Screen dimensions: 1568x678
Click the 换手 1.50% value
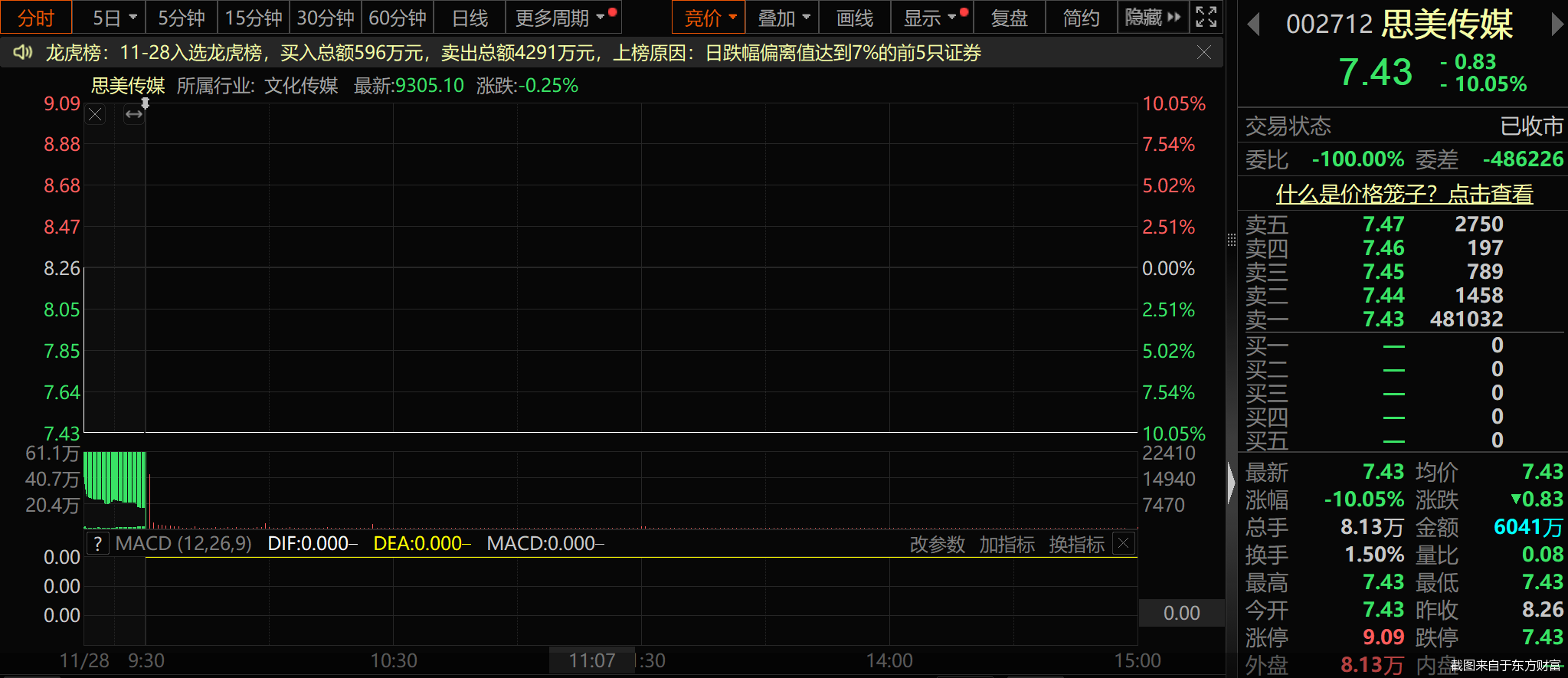(1374, 555)
